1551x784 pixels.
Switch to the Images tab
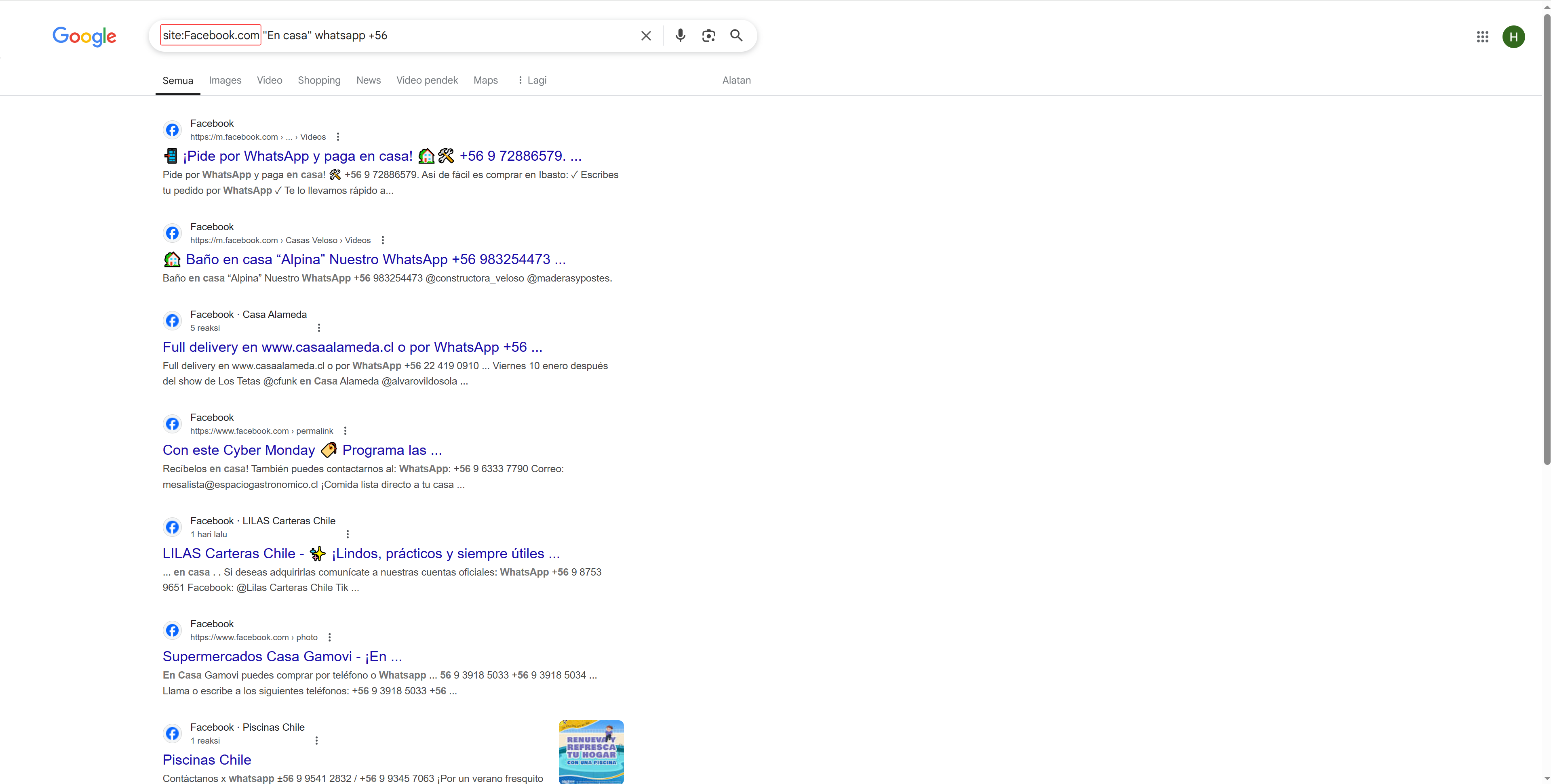click(225, 81)
